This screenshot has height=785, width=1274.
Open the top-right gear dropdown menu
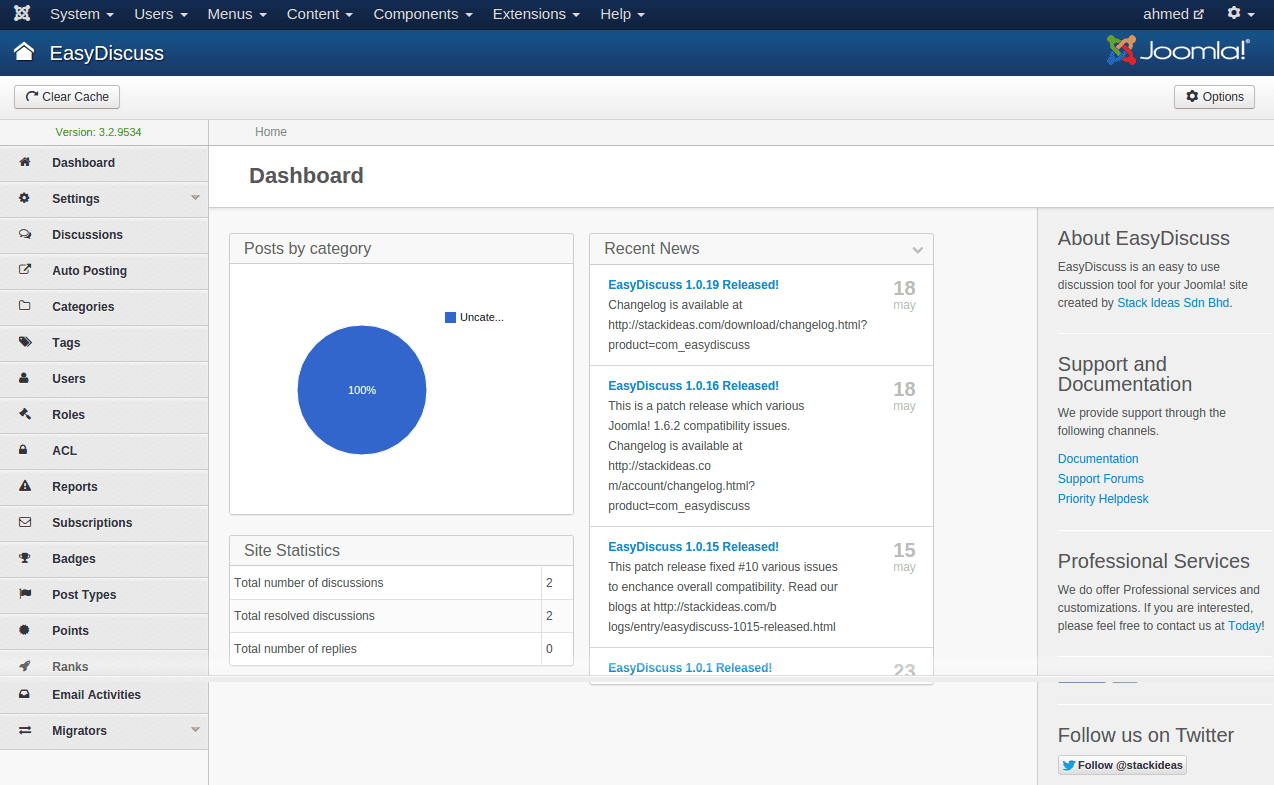tap(1241, 14)
